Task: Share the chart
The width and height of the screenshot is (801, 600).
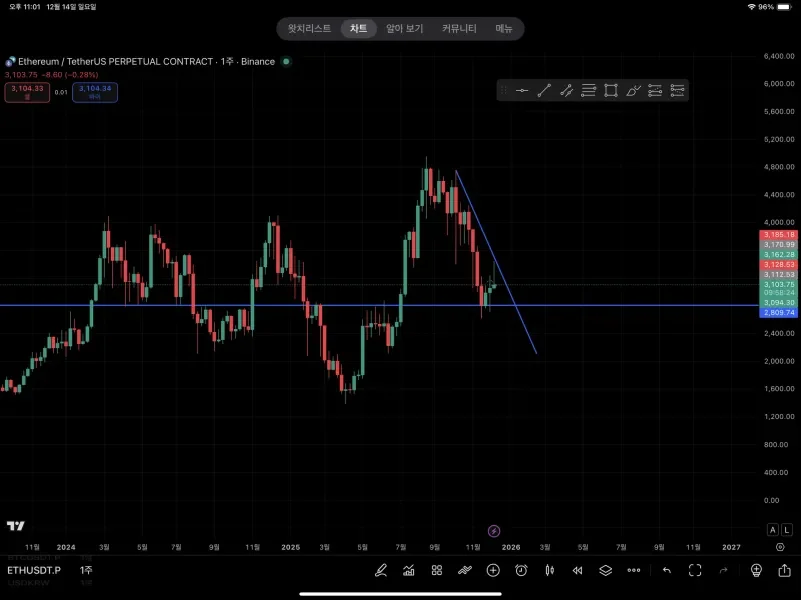Action: [x=785, y=570]
